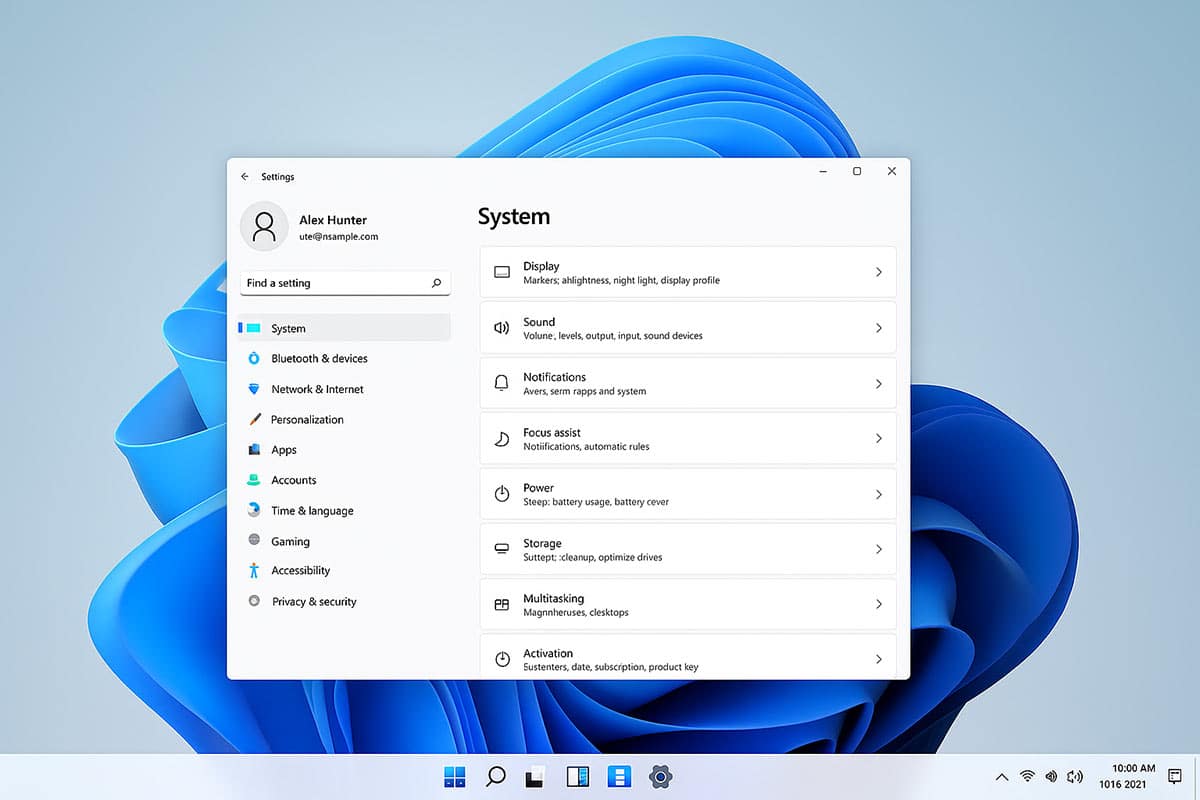
Task: Click the Notifications bell icon
Action: (502, 383)
